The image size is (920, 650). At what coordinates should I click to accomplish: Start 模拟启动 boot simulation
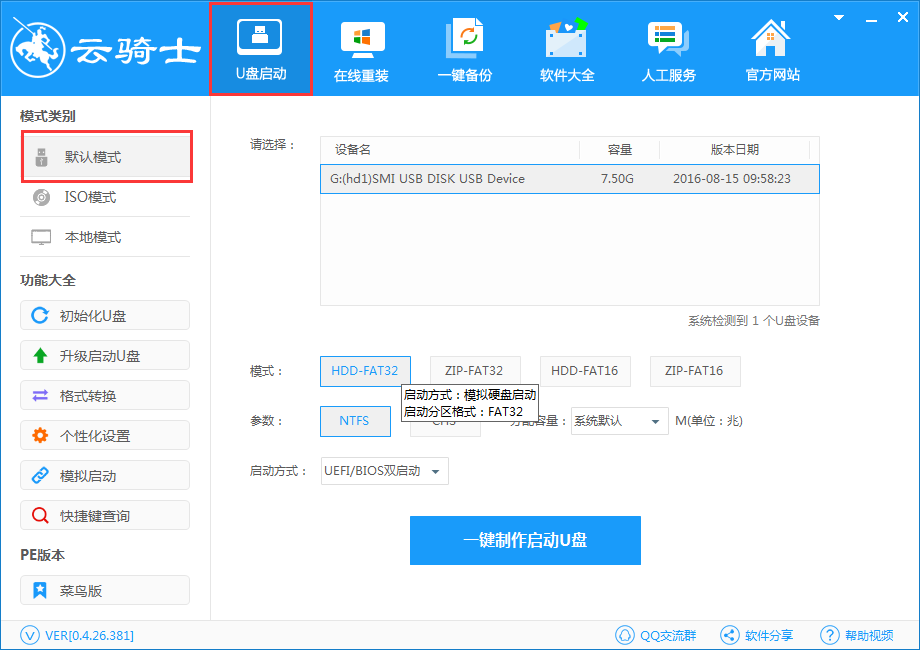104,475
